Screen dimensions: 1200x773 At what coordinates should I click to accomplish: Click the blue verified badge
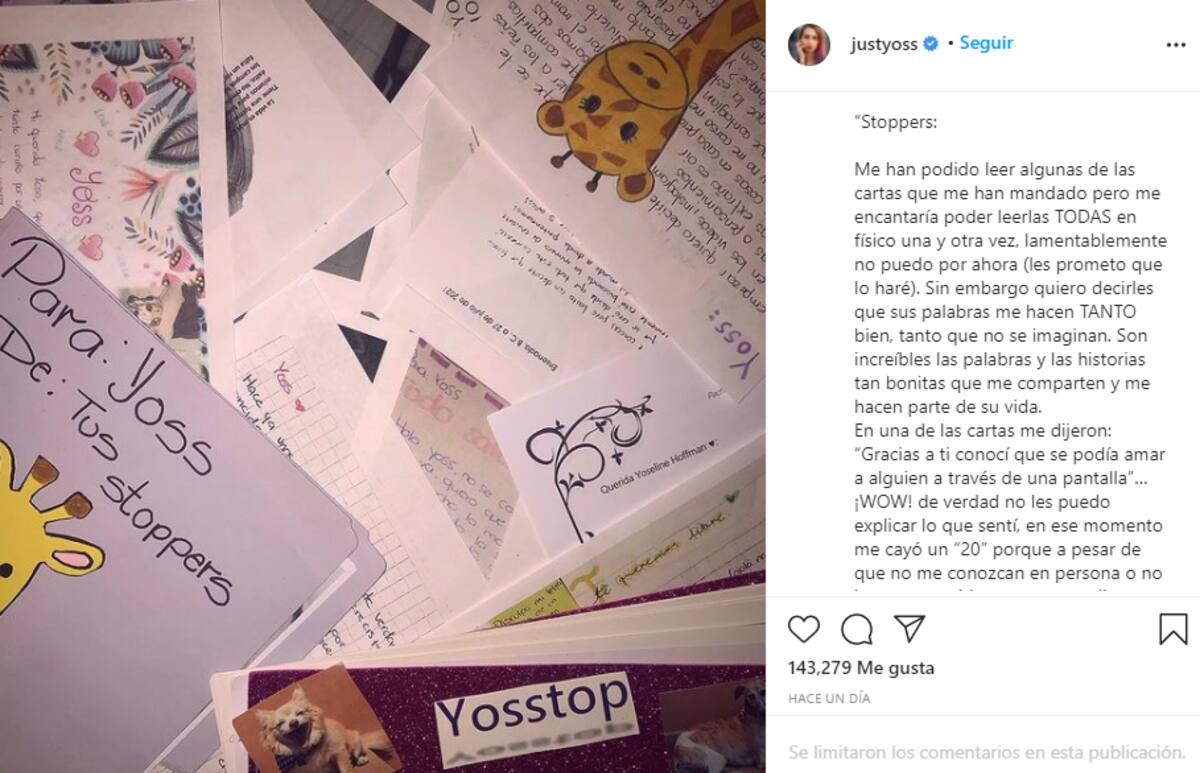(930, 44)
